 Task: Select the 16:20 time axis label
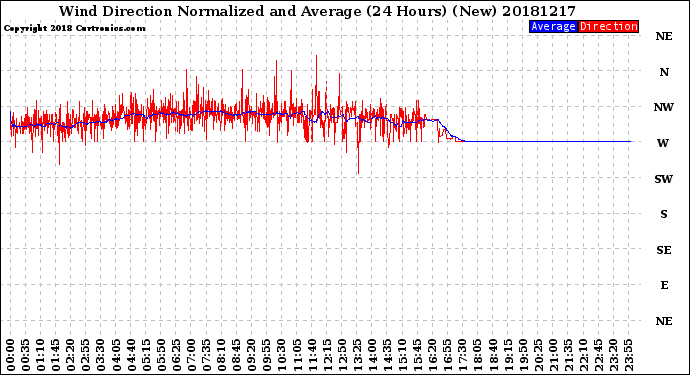pos(433,355)
